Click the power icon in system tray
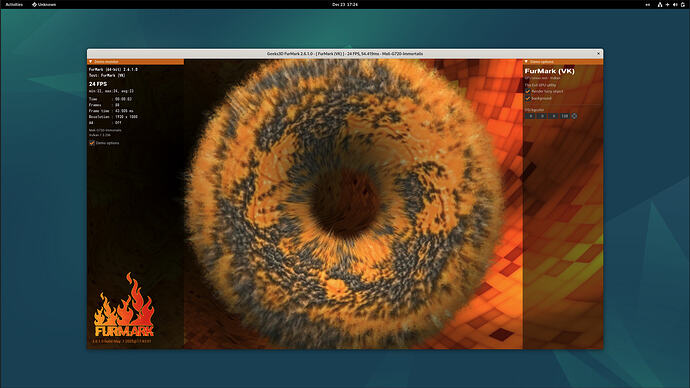 point(683,4)
